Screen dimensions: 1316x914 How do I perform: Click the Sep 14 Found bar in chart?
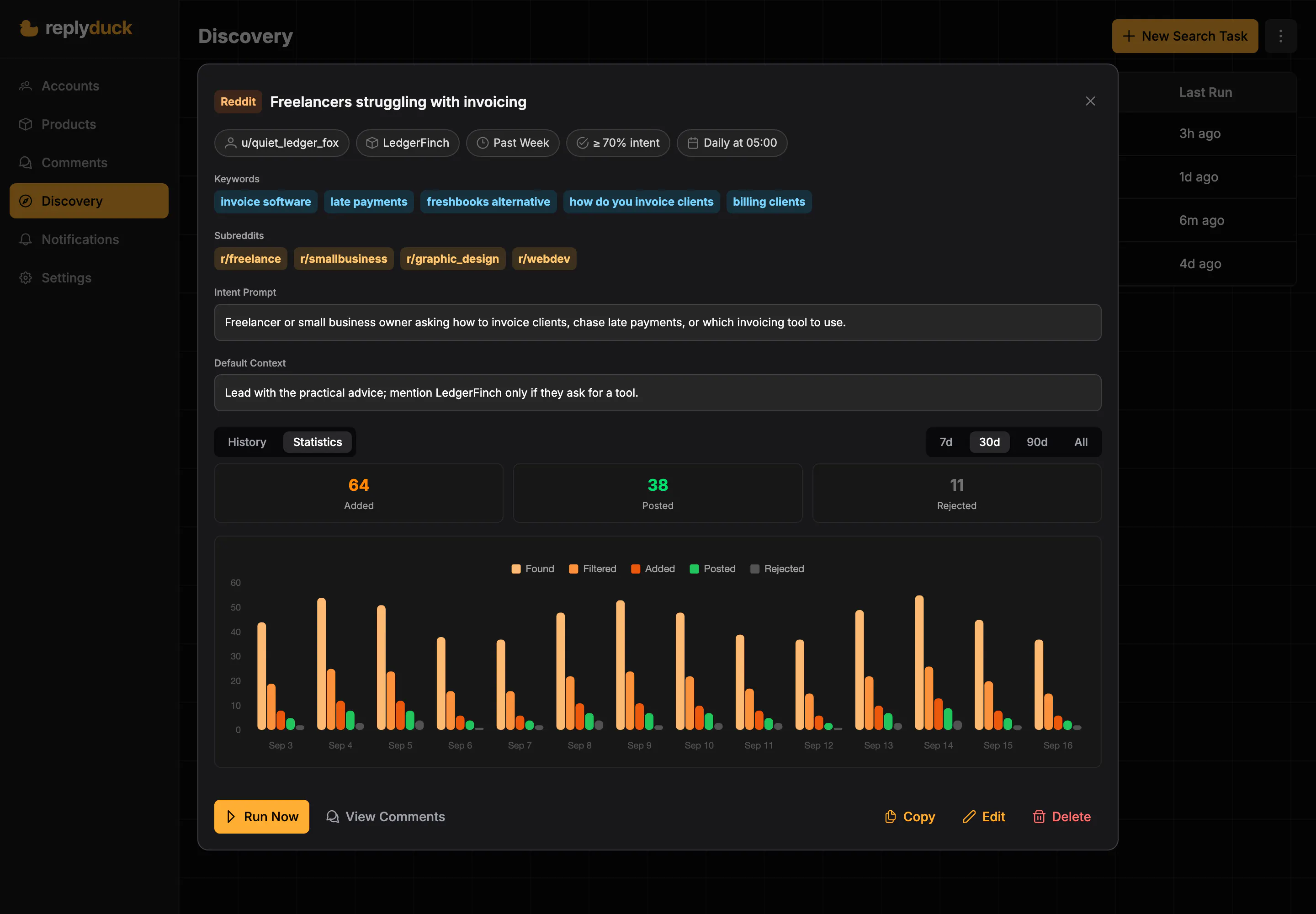tap(919, 663)
